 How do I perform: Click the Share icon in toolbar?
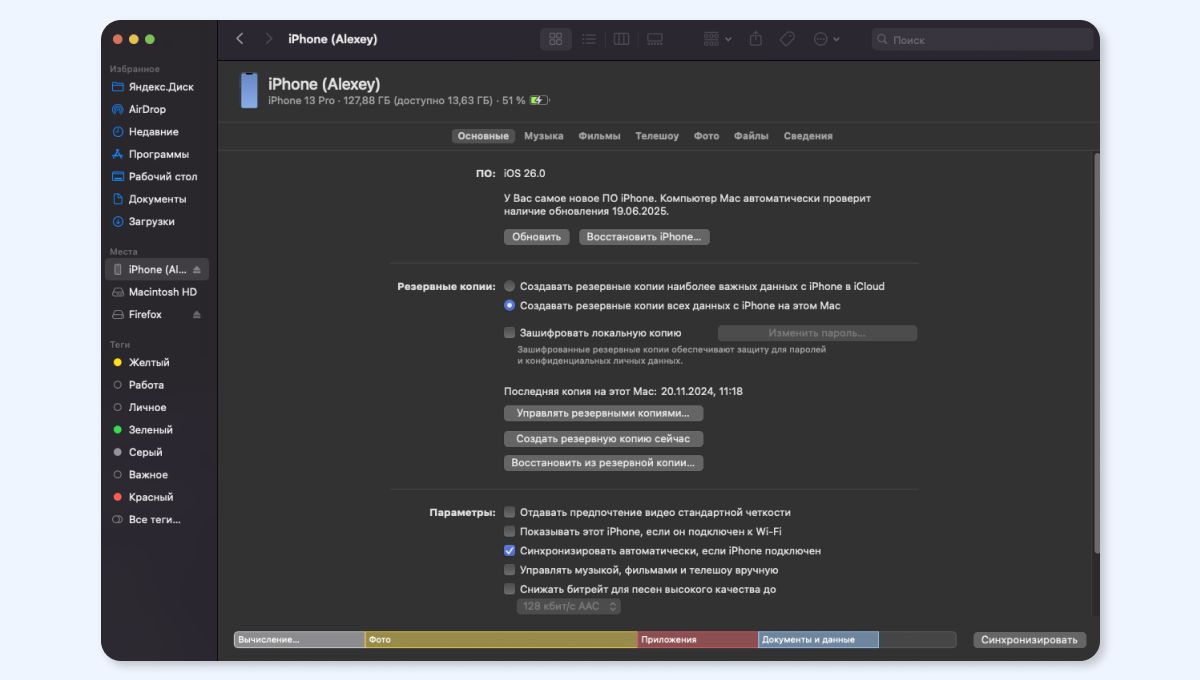[x=756, y=39]
